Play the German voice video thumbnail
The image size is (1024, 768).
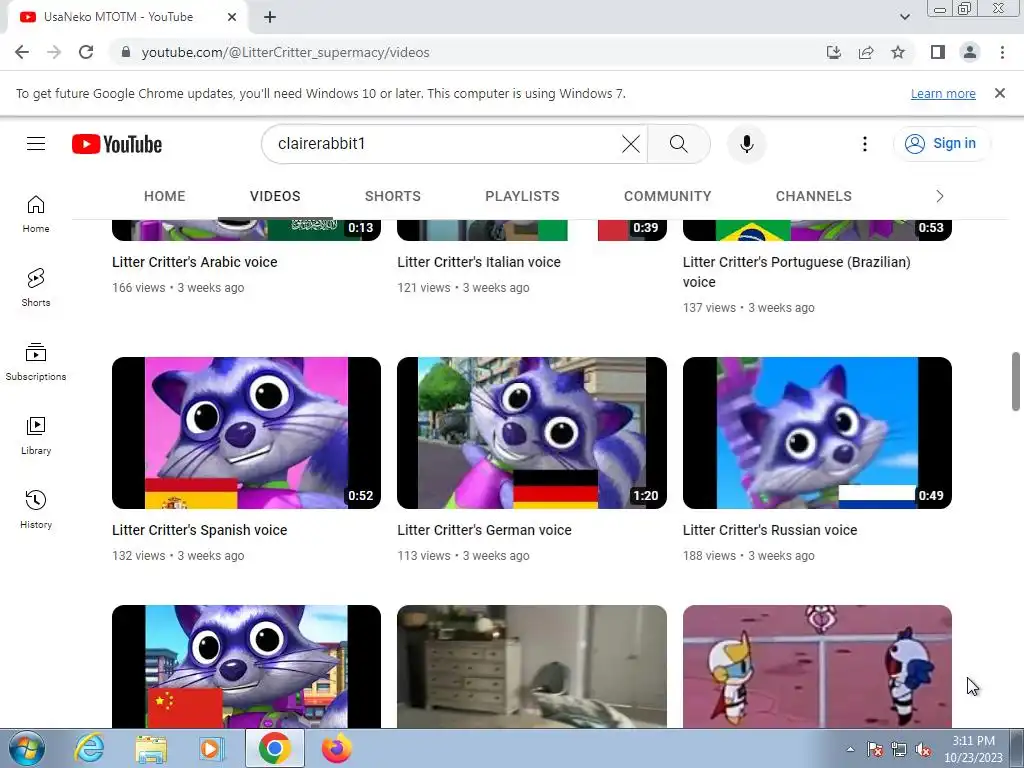pyautogui.click(x=532, y=432)
